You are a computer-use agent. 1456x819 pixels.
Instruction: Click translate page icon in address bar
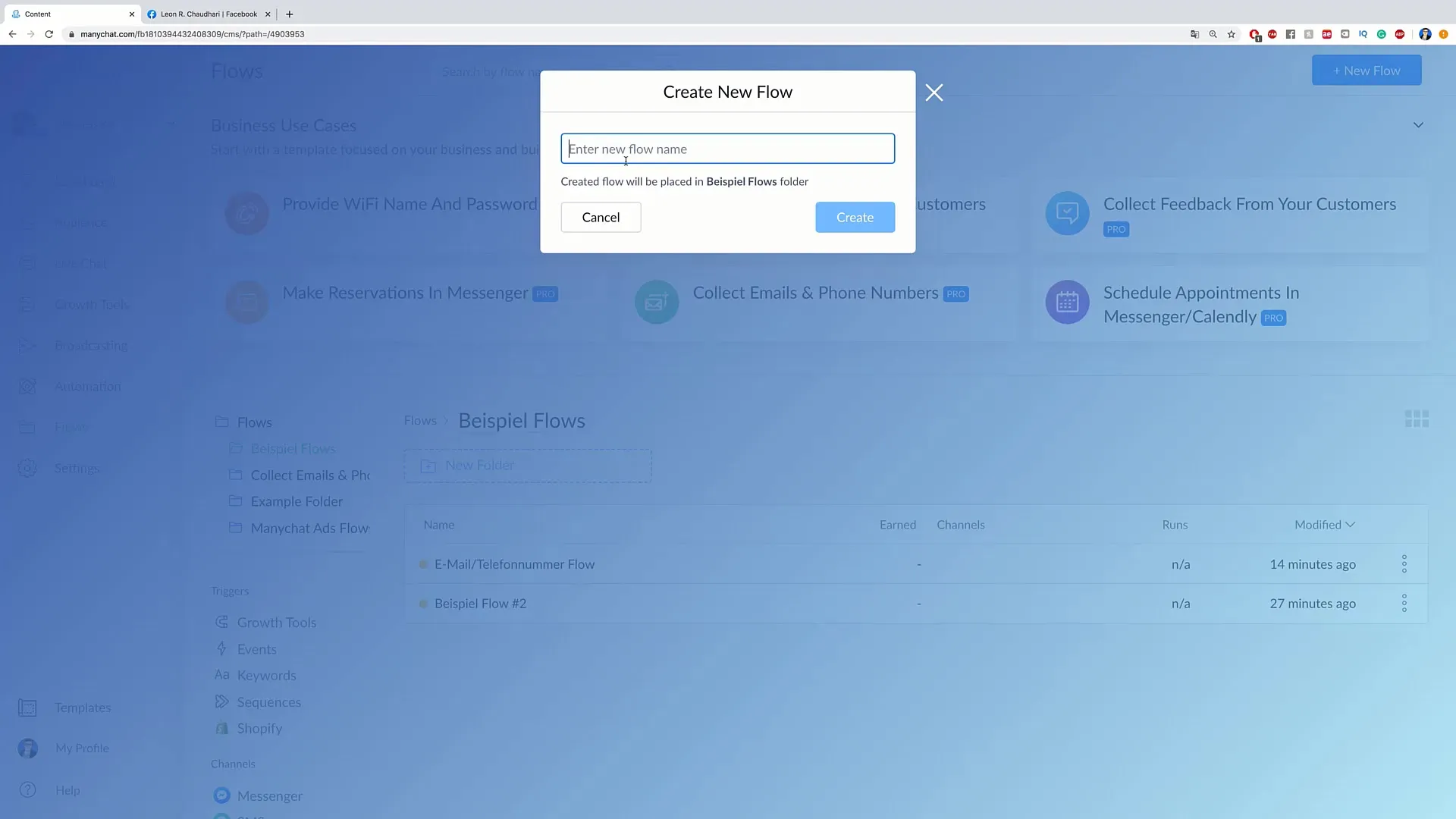tap(1194, 34)
